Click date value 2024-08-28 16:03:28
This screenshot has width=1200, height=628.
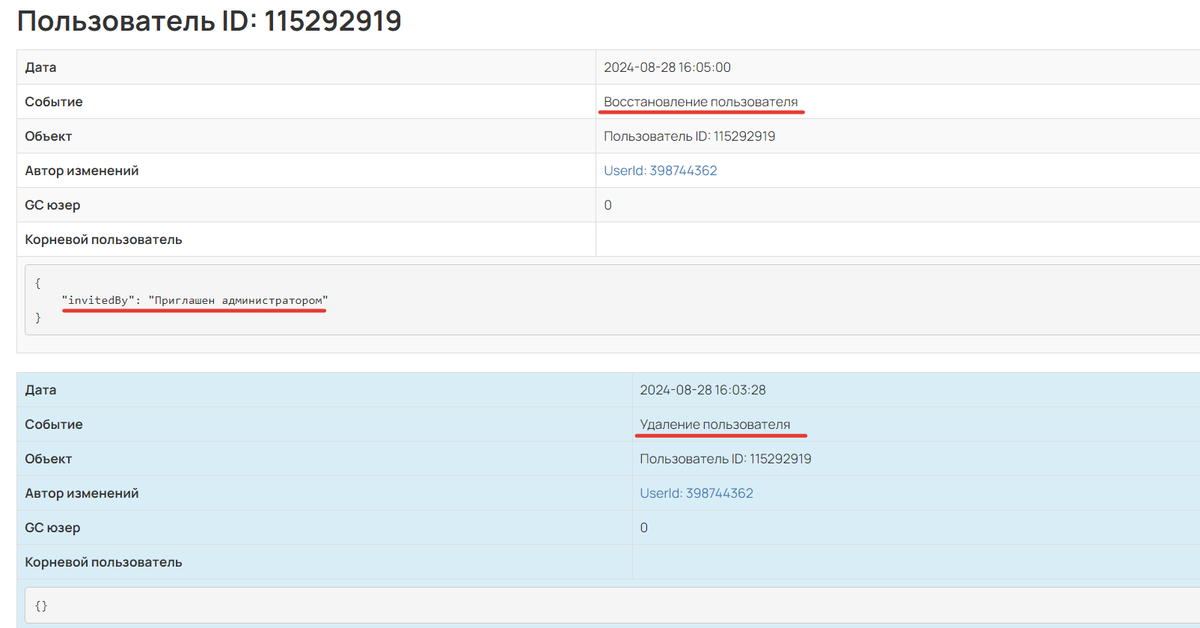(x=703, y=390)
